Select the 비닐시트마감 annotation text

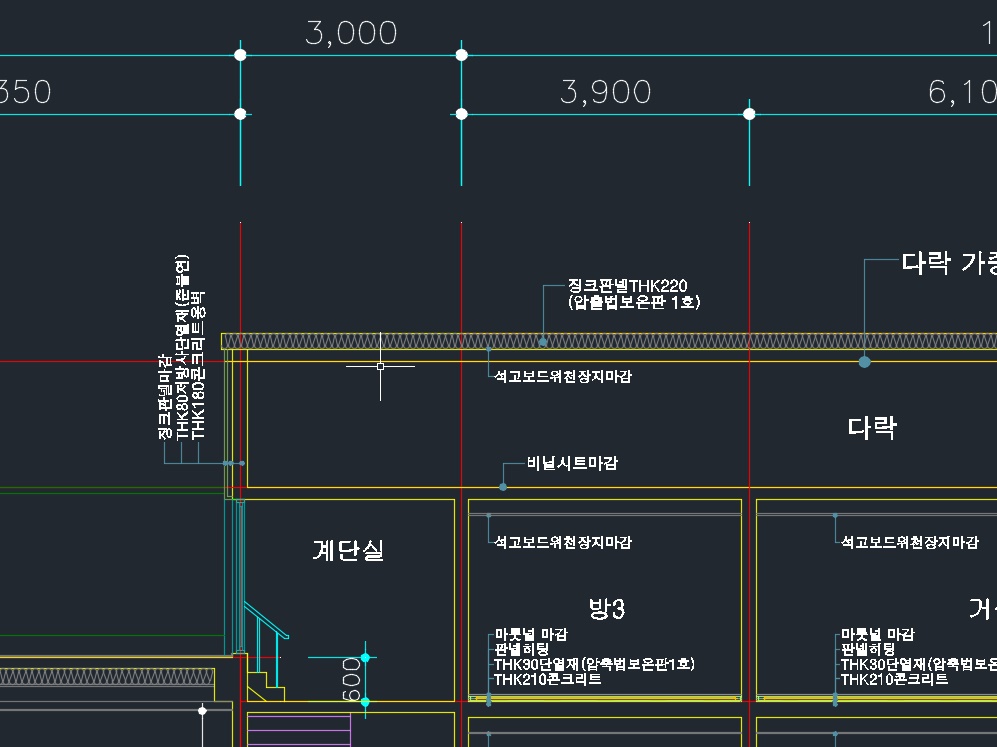coord(573,463)
